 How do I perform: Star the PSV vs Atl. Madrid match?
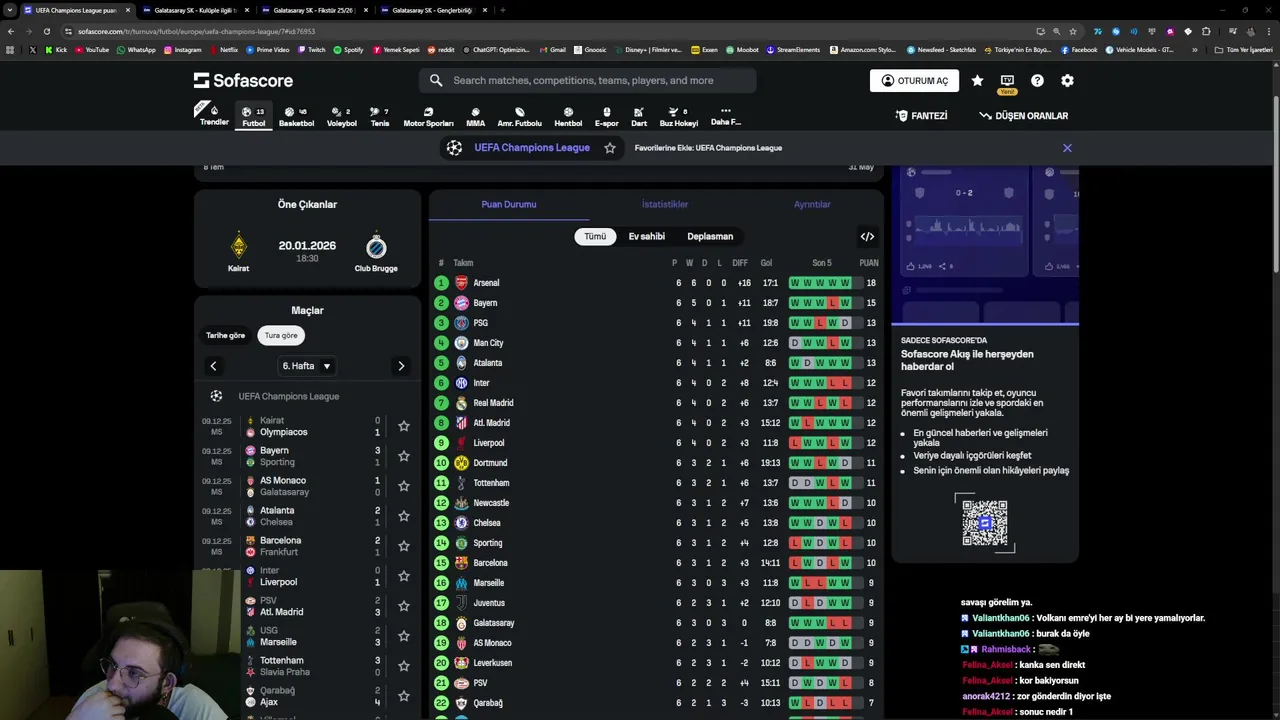coord(404,606)
